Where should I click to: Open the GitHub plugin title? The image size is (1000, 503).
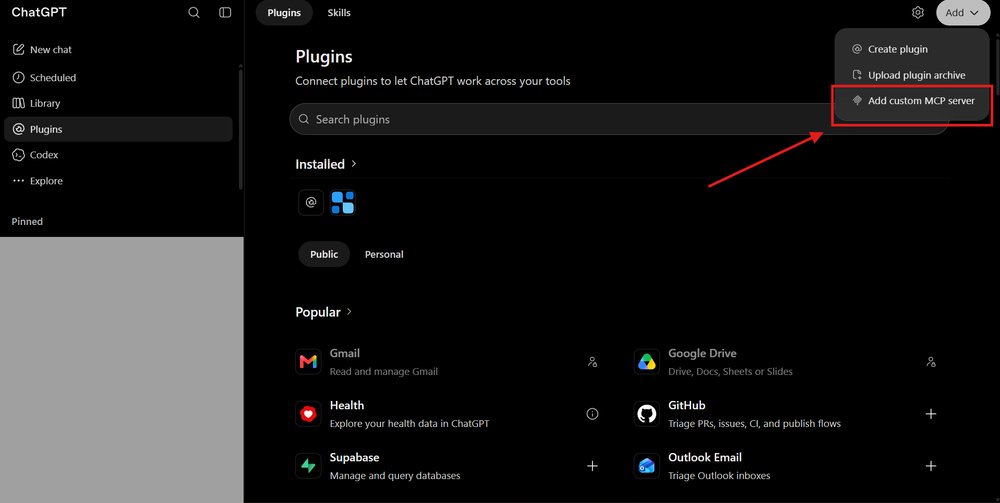(x=687, y=405)
